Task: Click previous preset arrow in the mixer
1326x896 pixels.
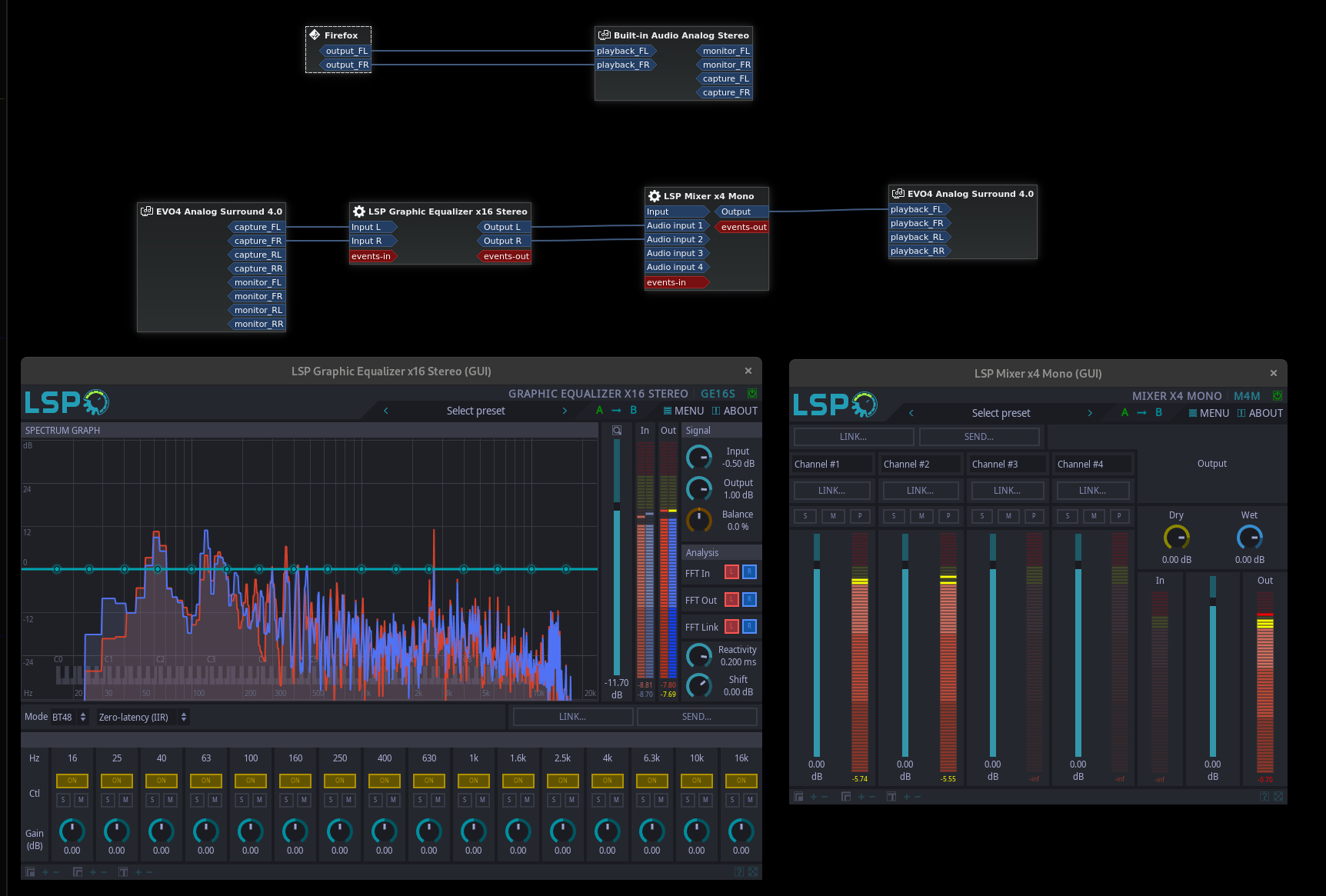Action: (x=911, y=413)
